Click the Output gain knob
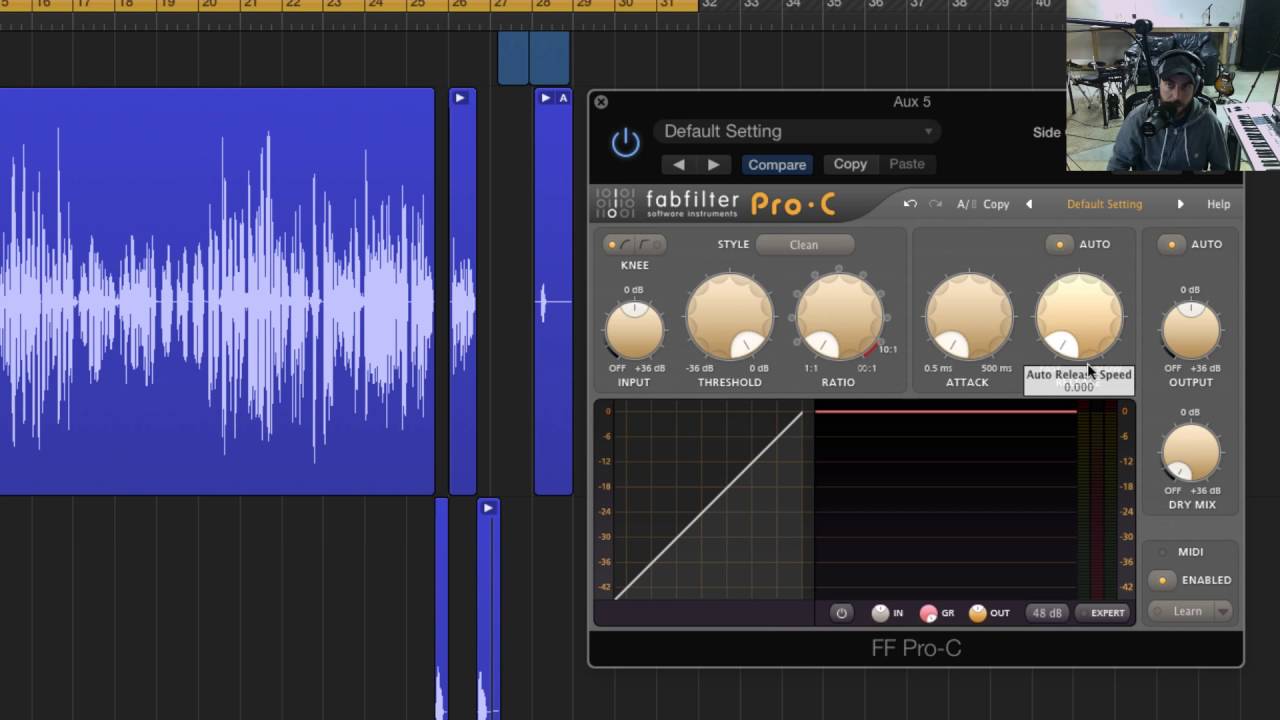The height and width of the screenshot is (720, 1280). point(1190,330)
